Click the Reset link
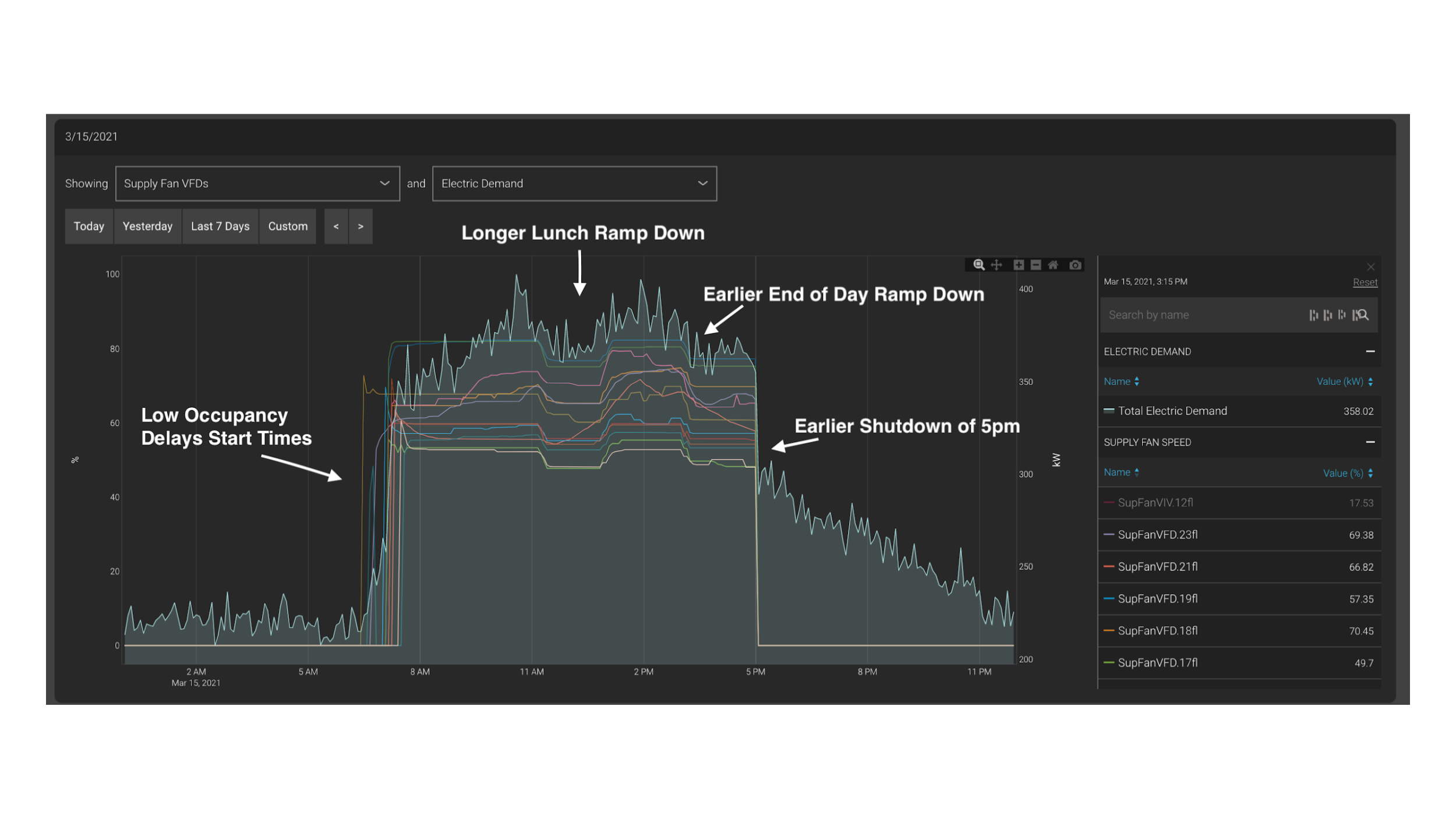This screenshot has width=1456, height=819. point(1365,283)
